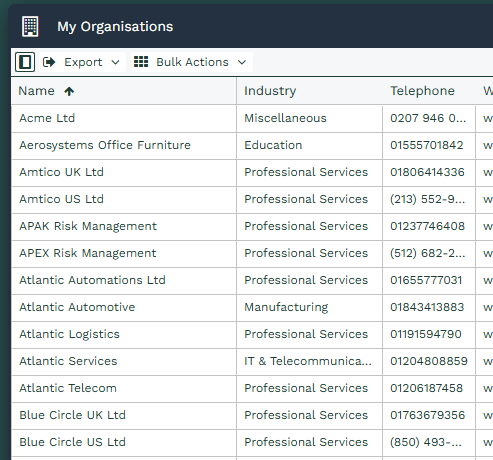This screenshot has height=460, width=493.
Task: Open the Atlantic Automotive record
Action: point(77,307)
